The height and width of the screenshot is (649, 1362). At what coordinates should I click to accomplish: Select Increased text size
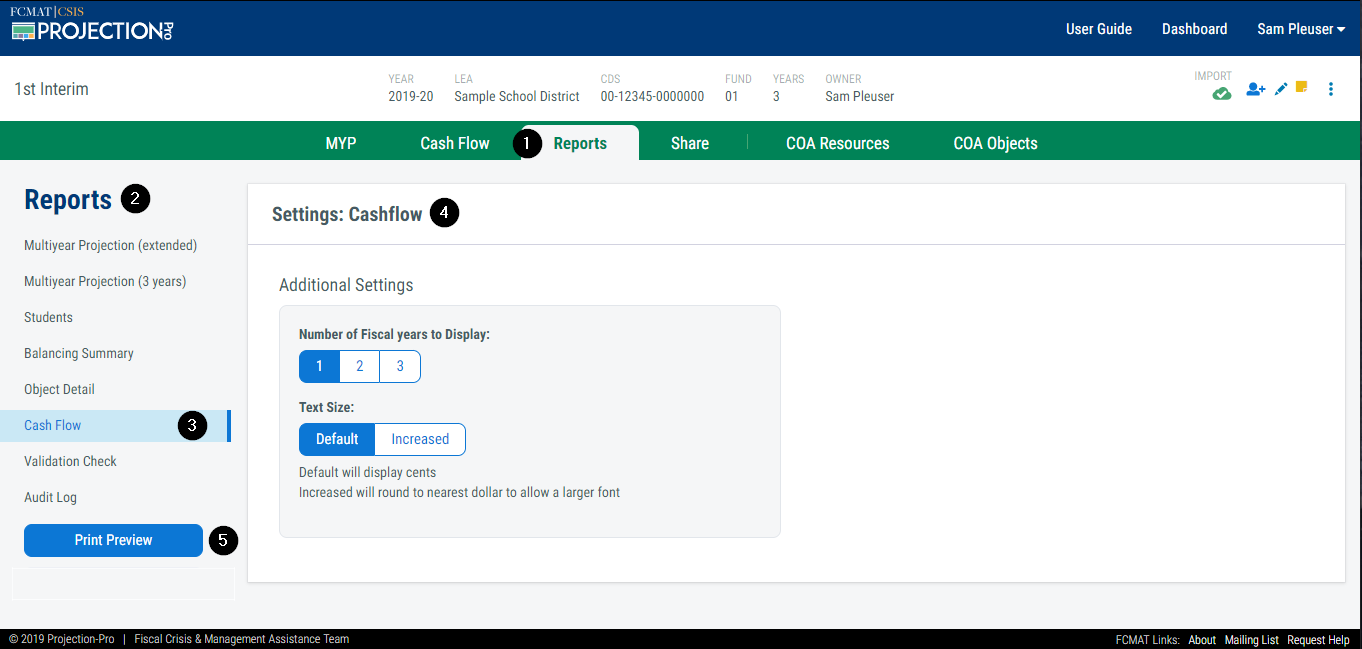[420, 439]
